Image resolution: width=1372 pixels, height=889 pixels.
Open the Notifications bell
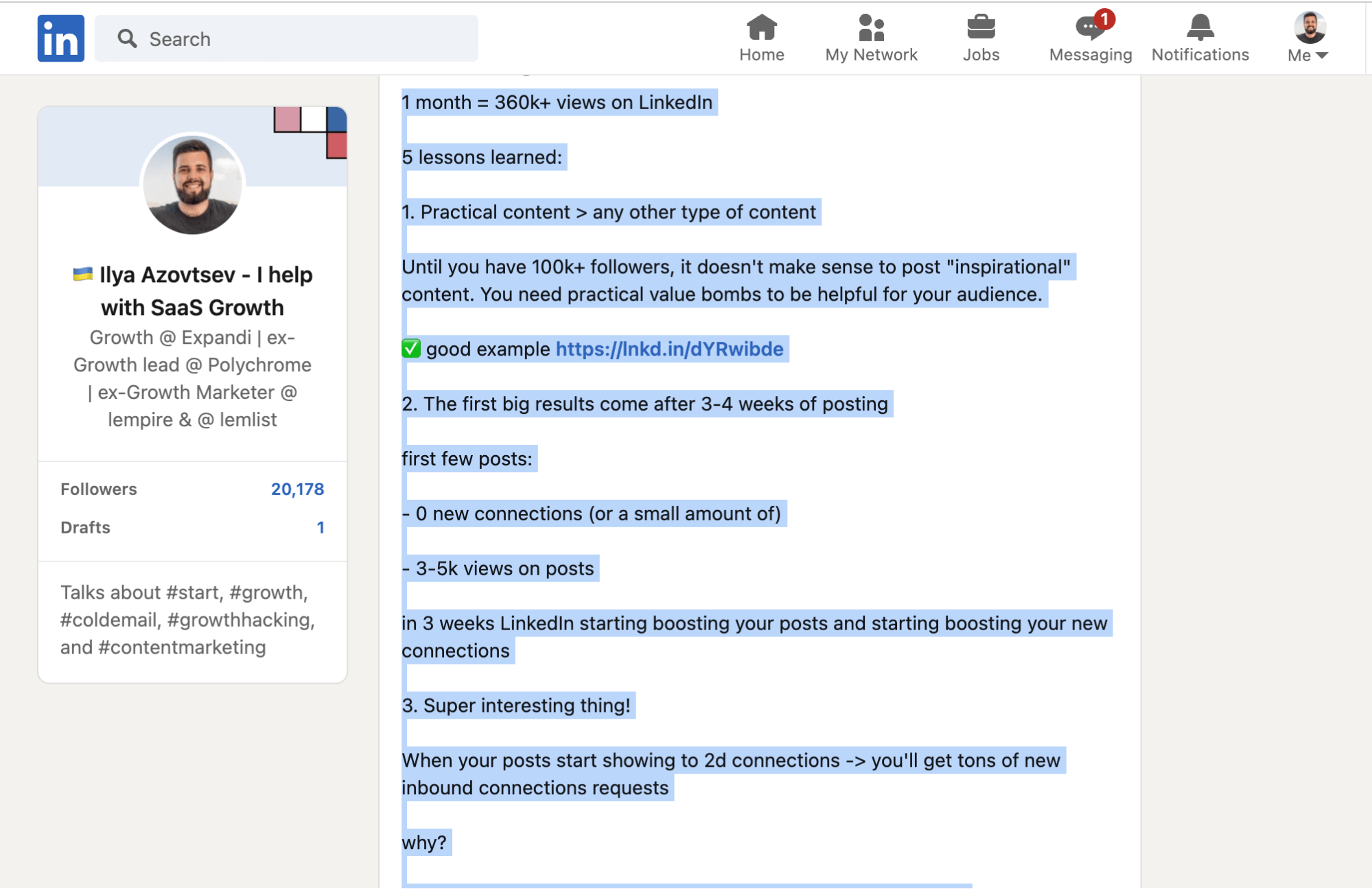point(1200,38)
